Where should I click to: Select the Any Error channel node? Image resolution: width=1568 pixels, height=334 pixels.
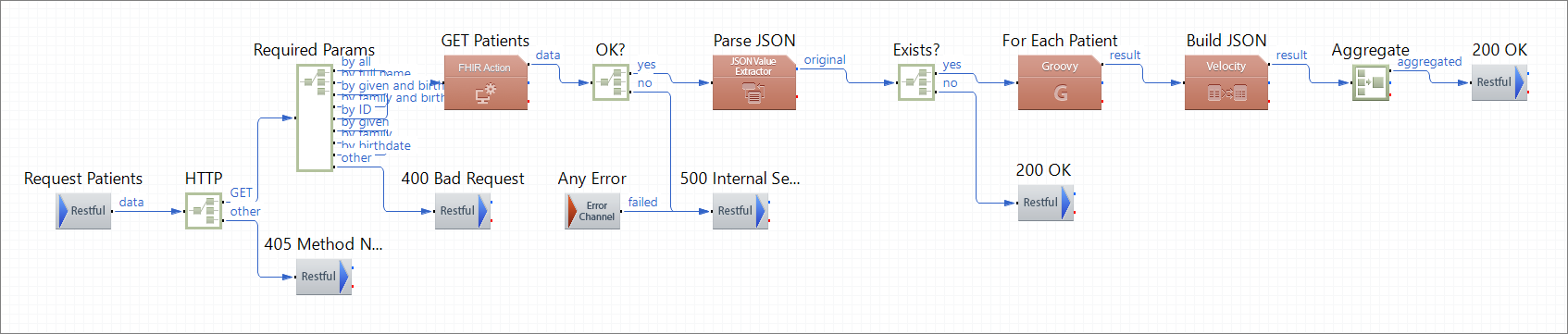[592, 211]
